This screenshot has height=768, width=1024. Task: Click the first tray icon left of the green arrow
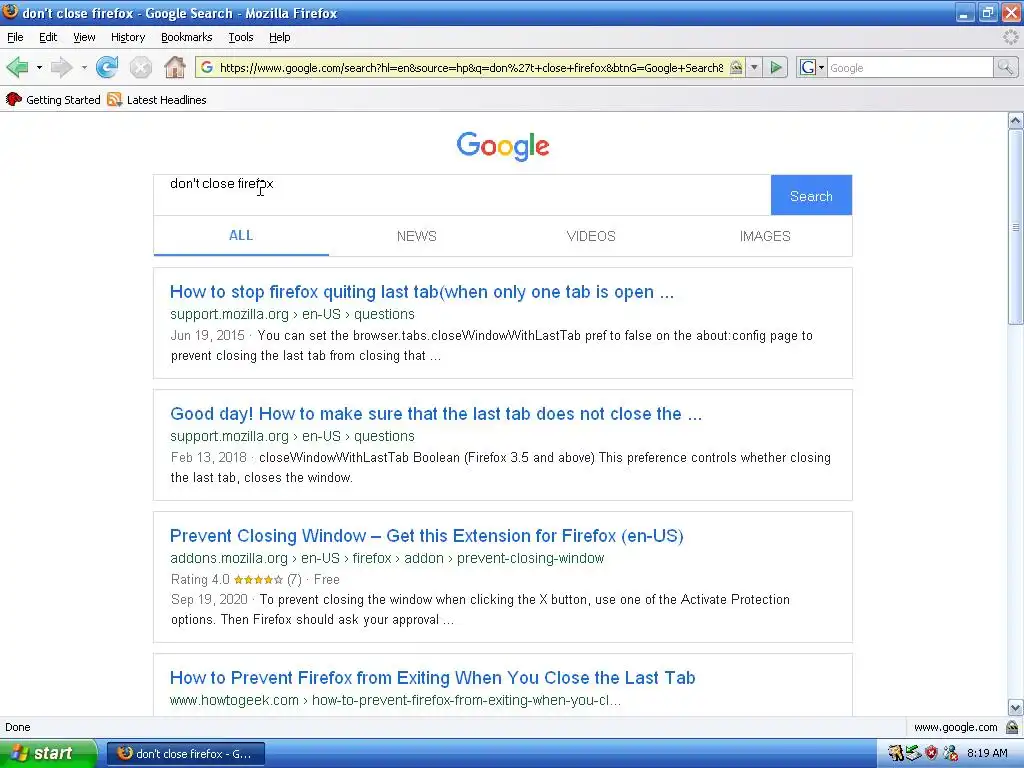pyautogui.click(x=895, y=753)
